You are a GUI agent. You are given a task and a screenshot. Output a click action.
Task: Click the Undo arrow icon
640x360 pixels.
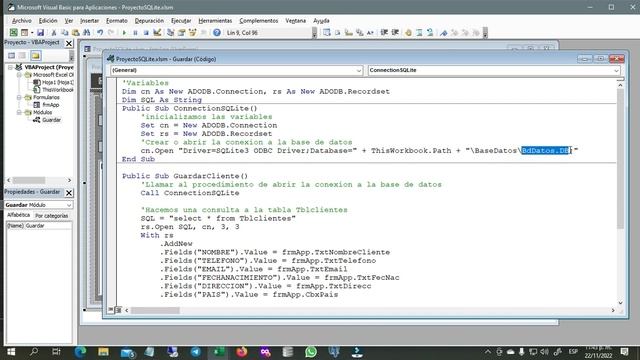coord(100,33)
